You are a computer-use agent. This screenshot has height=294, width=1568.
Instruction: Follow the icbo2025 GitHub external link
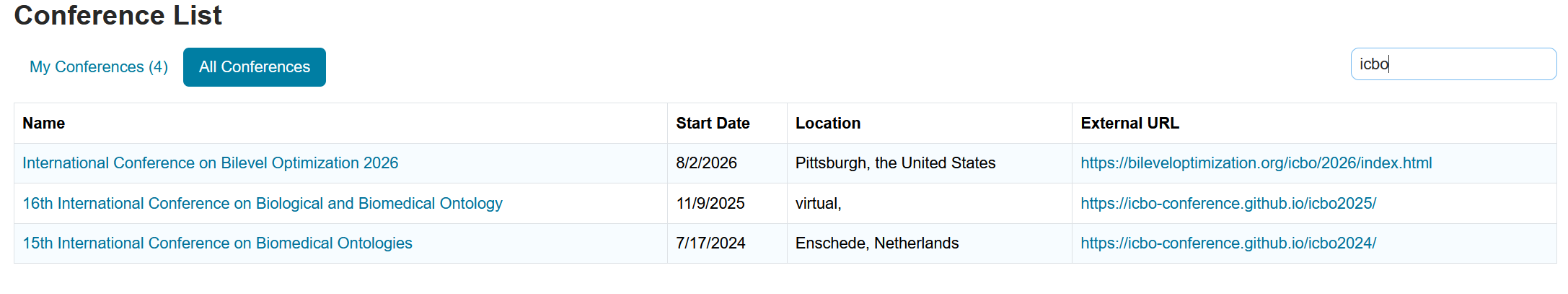point(1228,204)
